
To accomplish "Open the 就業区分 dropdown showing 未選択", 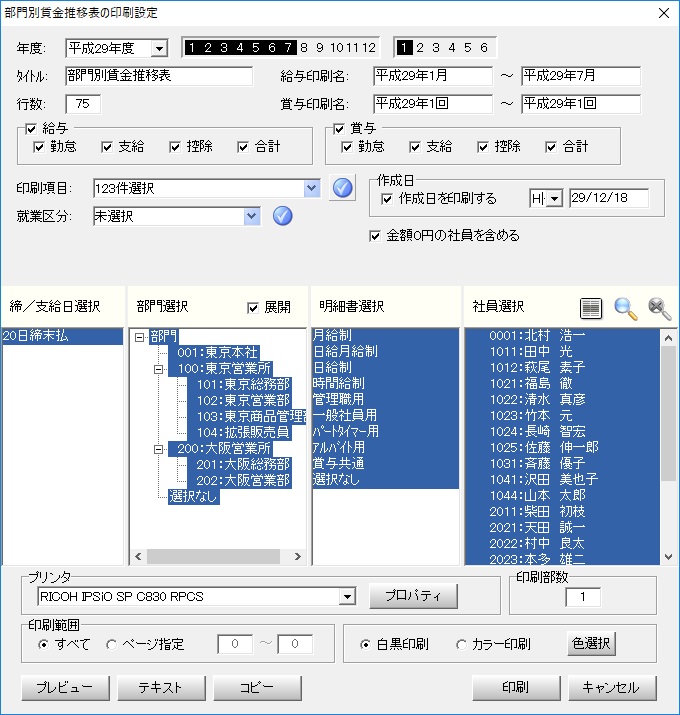I will pyautogui.click(x=252, y=216).
